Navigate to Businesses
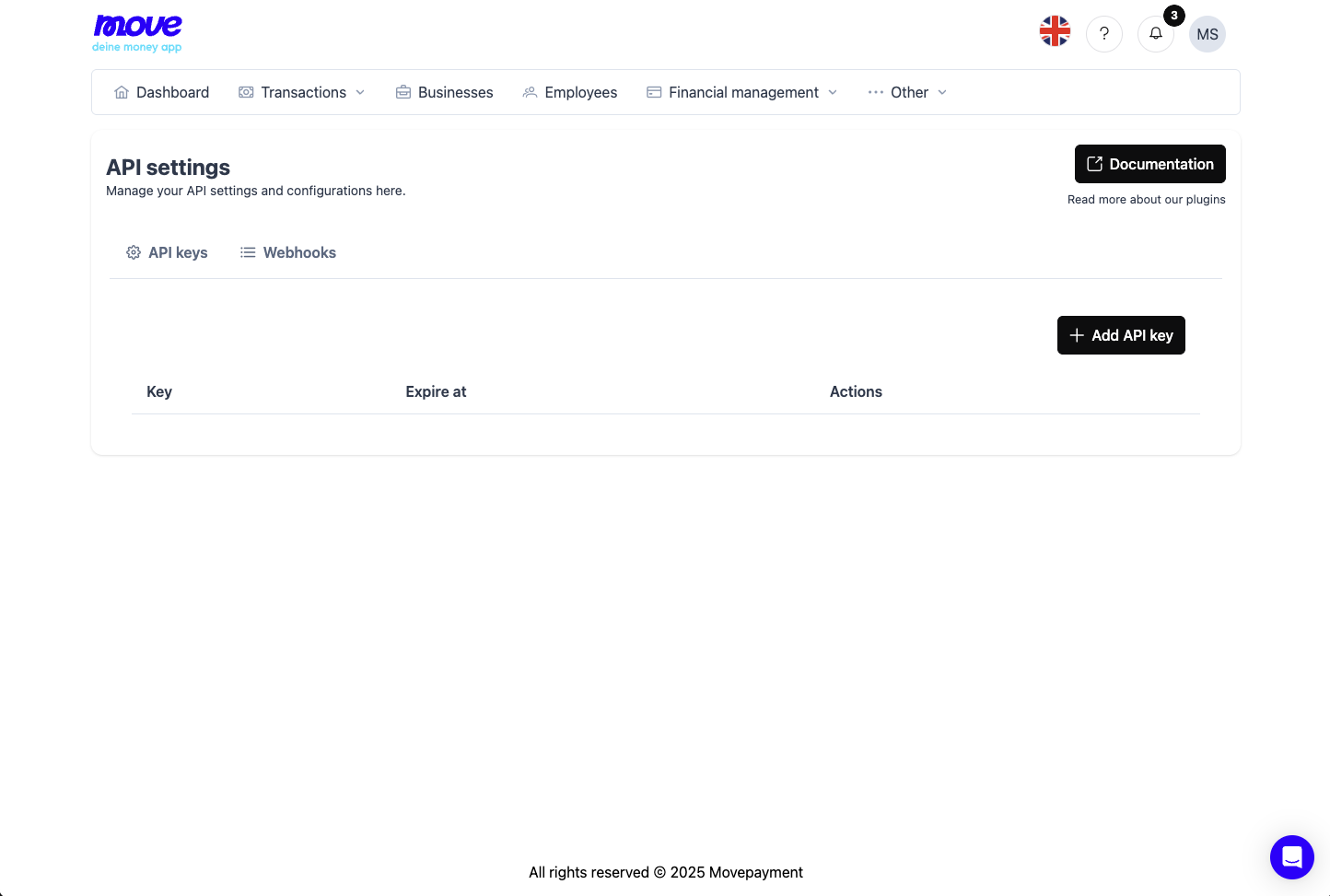The width and height of the screenshot is (1330, 896). (445, 92)
